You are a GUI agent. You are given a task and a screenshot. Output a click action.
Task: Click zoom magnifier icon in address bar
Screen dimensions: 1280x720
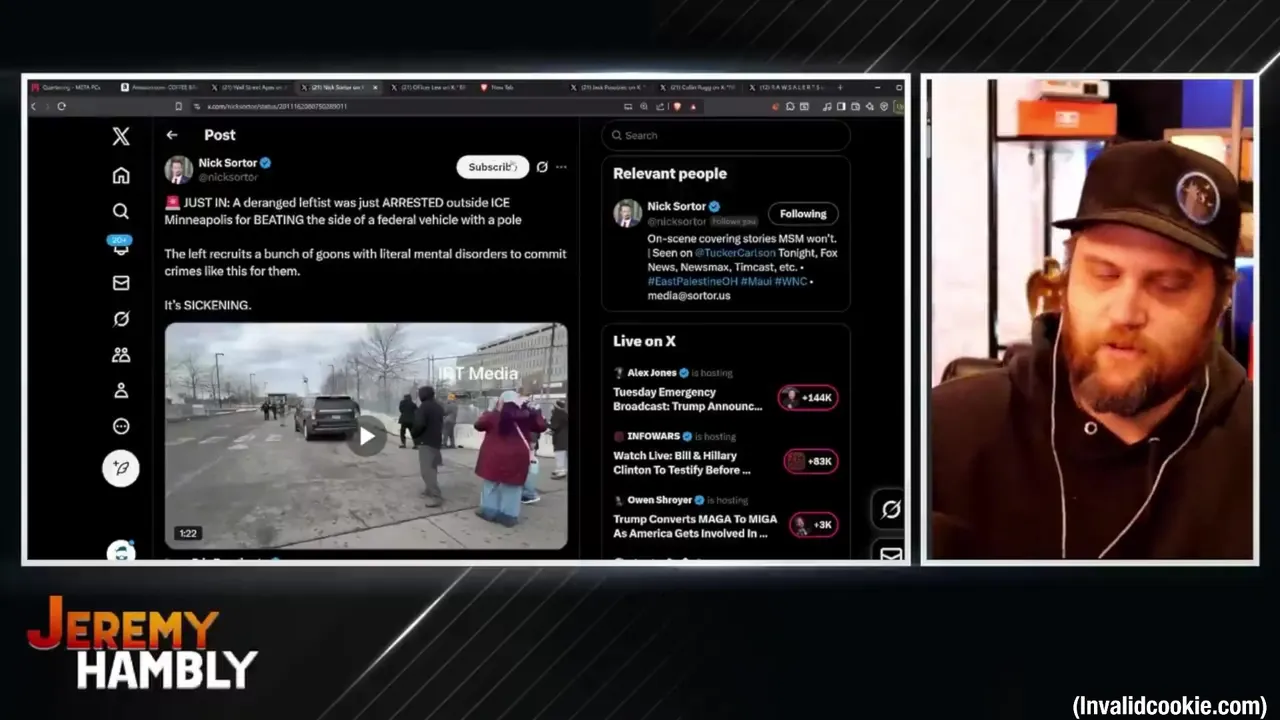point(644,106)
